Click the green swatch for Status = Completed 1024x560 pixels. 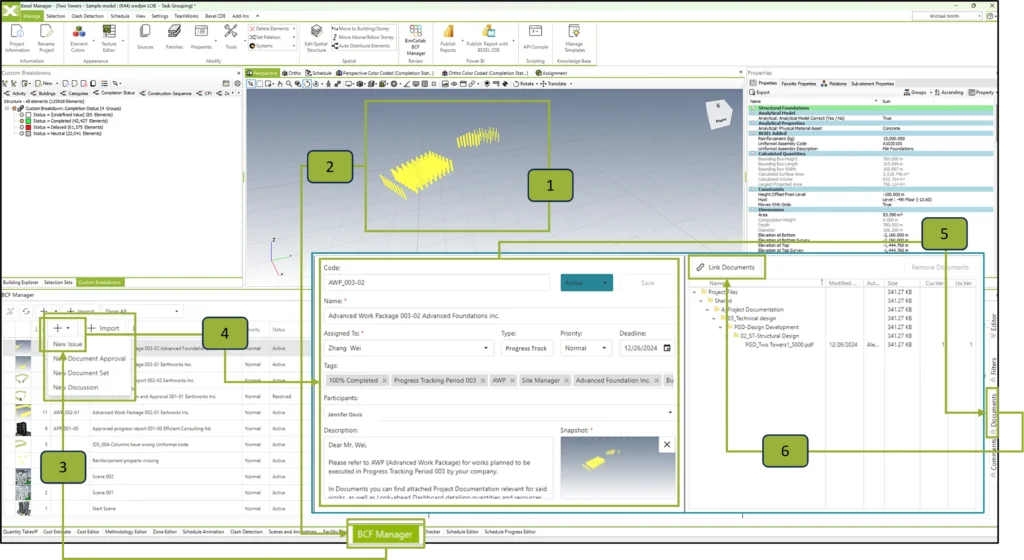pyautogui.click(x=29, y=121)
